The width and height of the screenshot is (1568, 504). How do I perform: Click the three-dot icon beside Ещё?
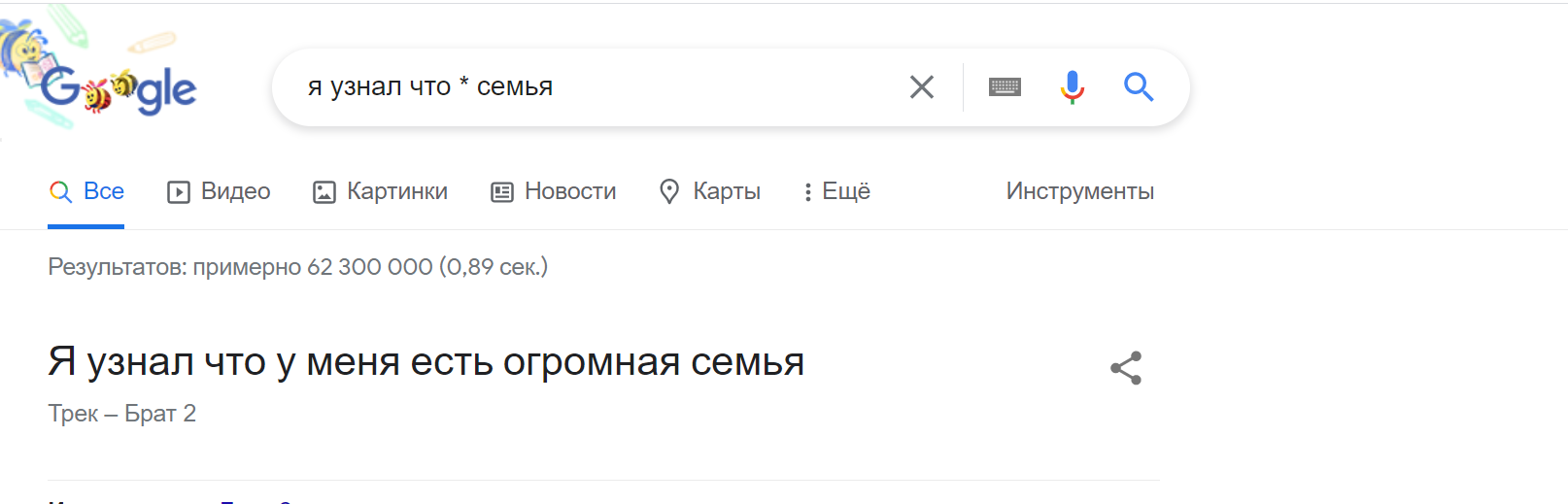coord(807,192)
